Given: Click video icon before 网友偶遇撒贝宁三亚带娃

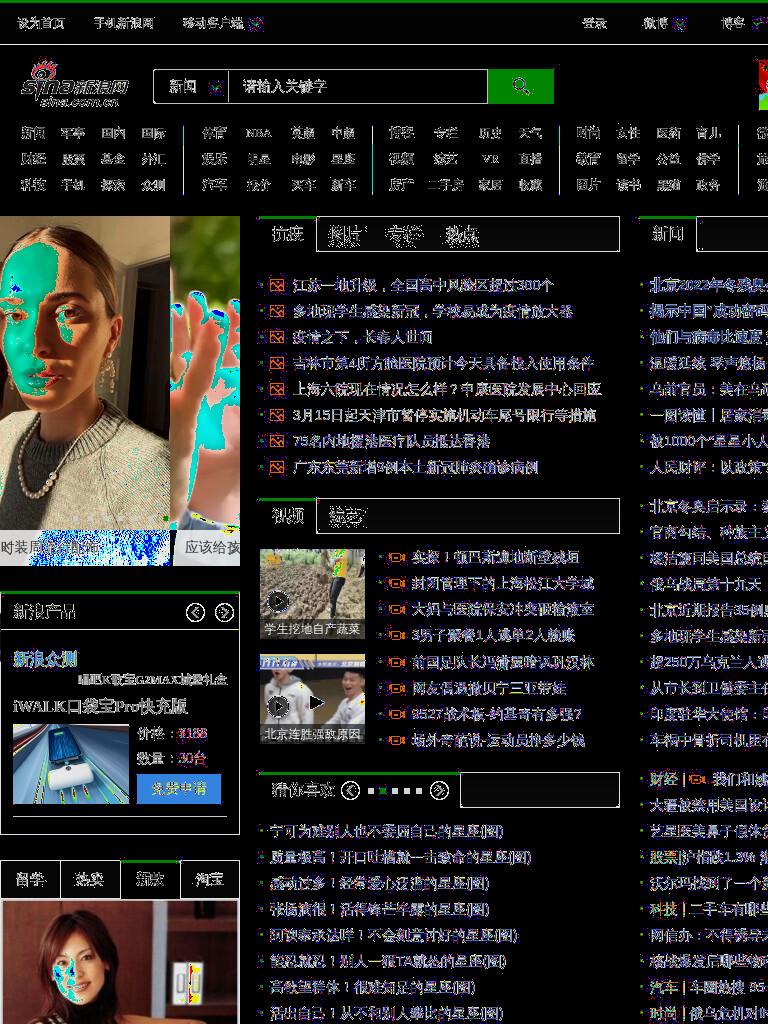Looking at the screenshot, I should click(396, 688).
